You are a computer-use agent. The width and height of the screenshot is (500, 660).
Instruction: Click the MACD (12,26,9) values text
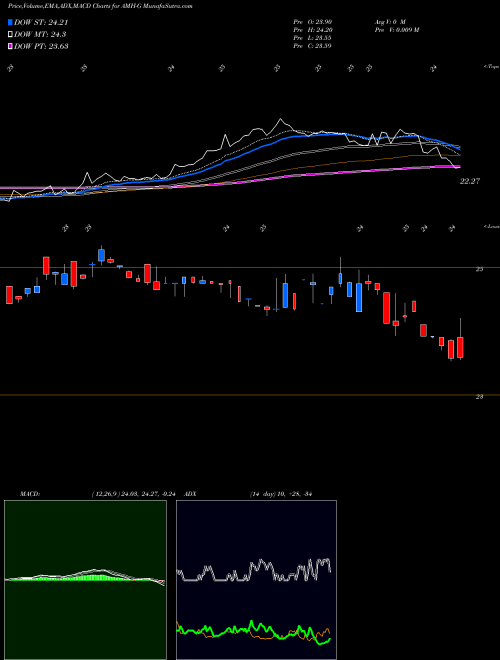136,494
